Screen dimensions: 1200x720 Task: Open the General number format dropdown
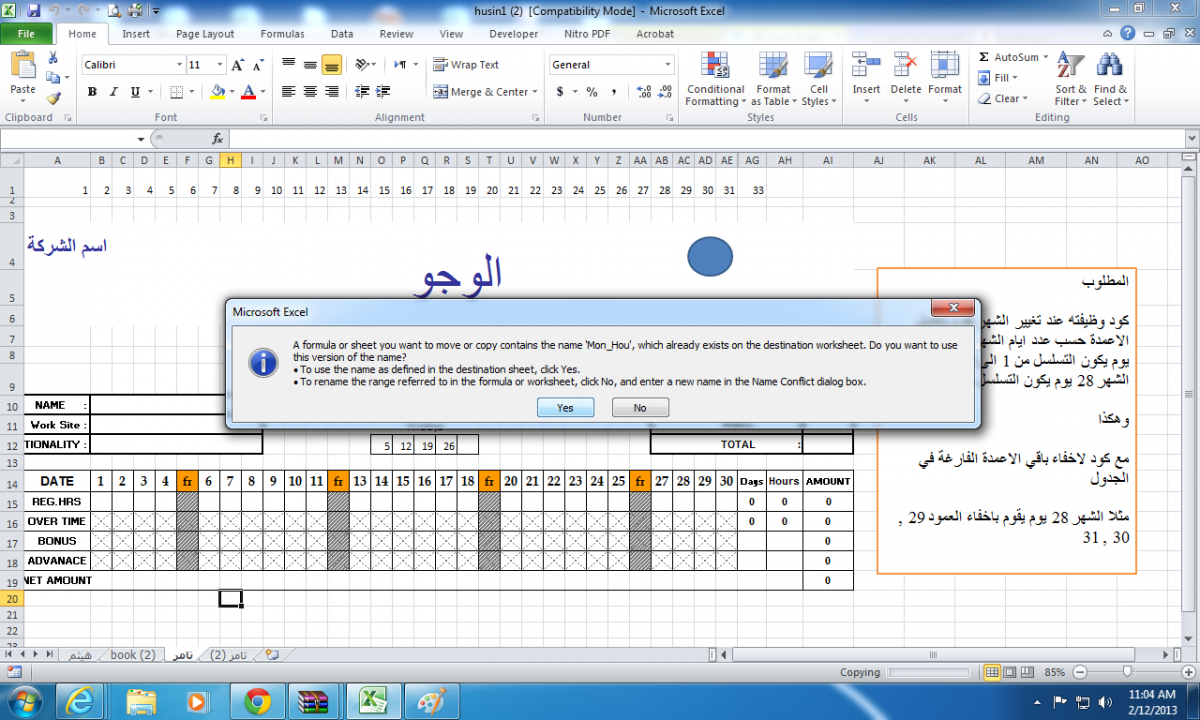pyautogui.click(x=668, y=65)
